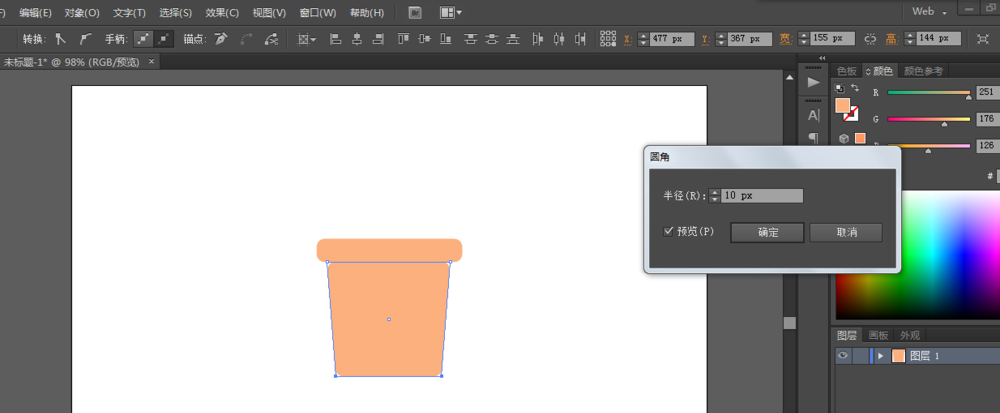
Task: Apply vertical distribute bottom
Action: coord(513,40)
